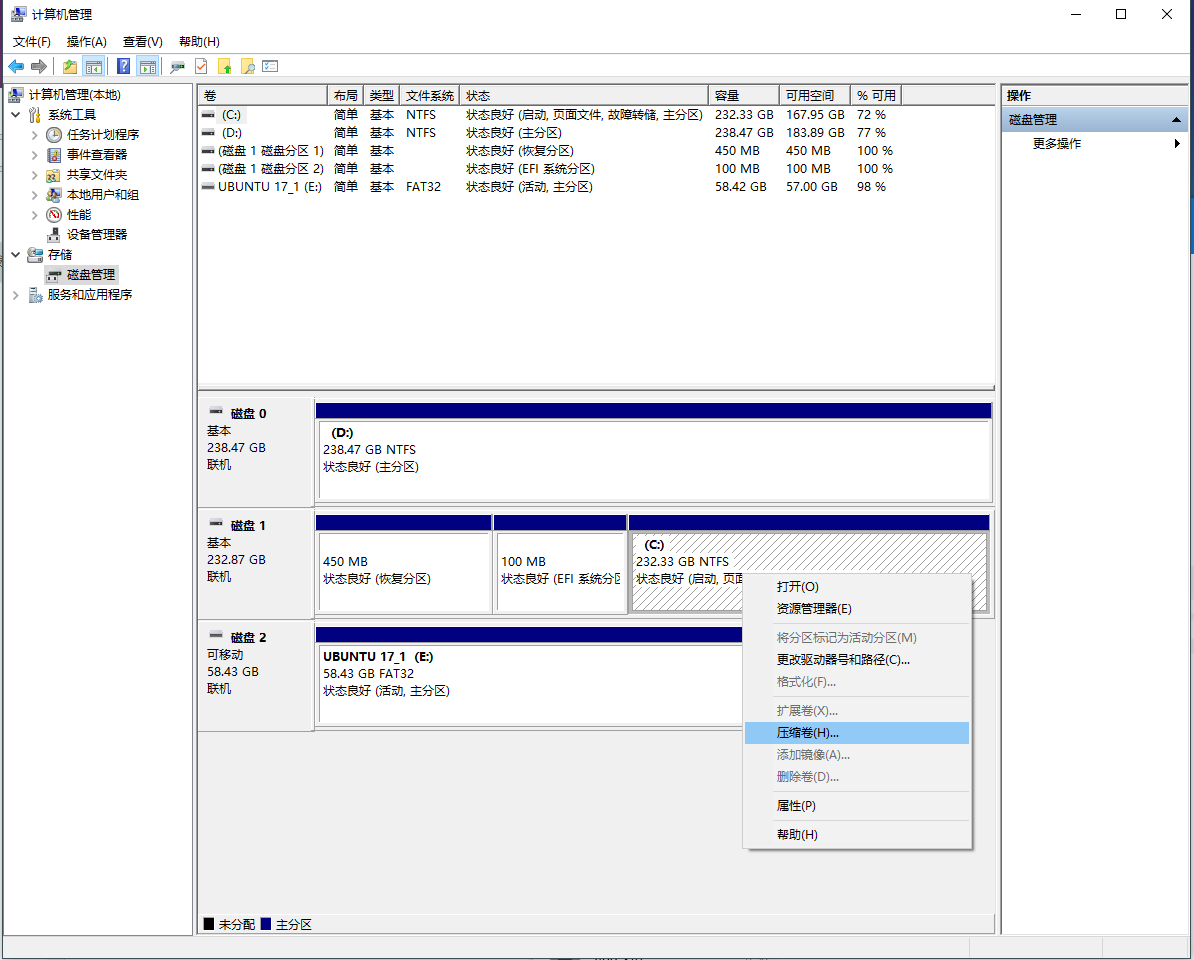Click the blue question mark Help icon
Viewport: 1194px width, 960px height.
point(123,67)
